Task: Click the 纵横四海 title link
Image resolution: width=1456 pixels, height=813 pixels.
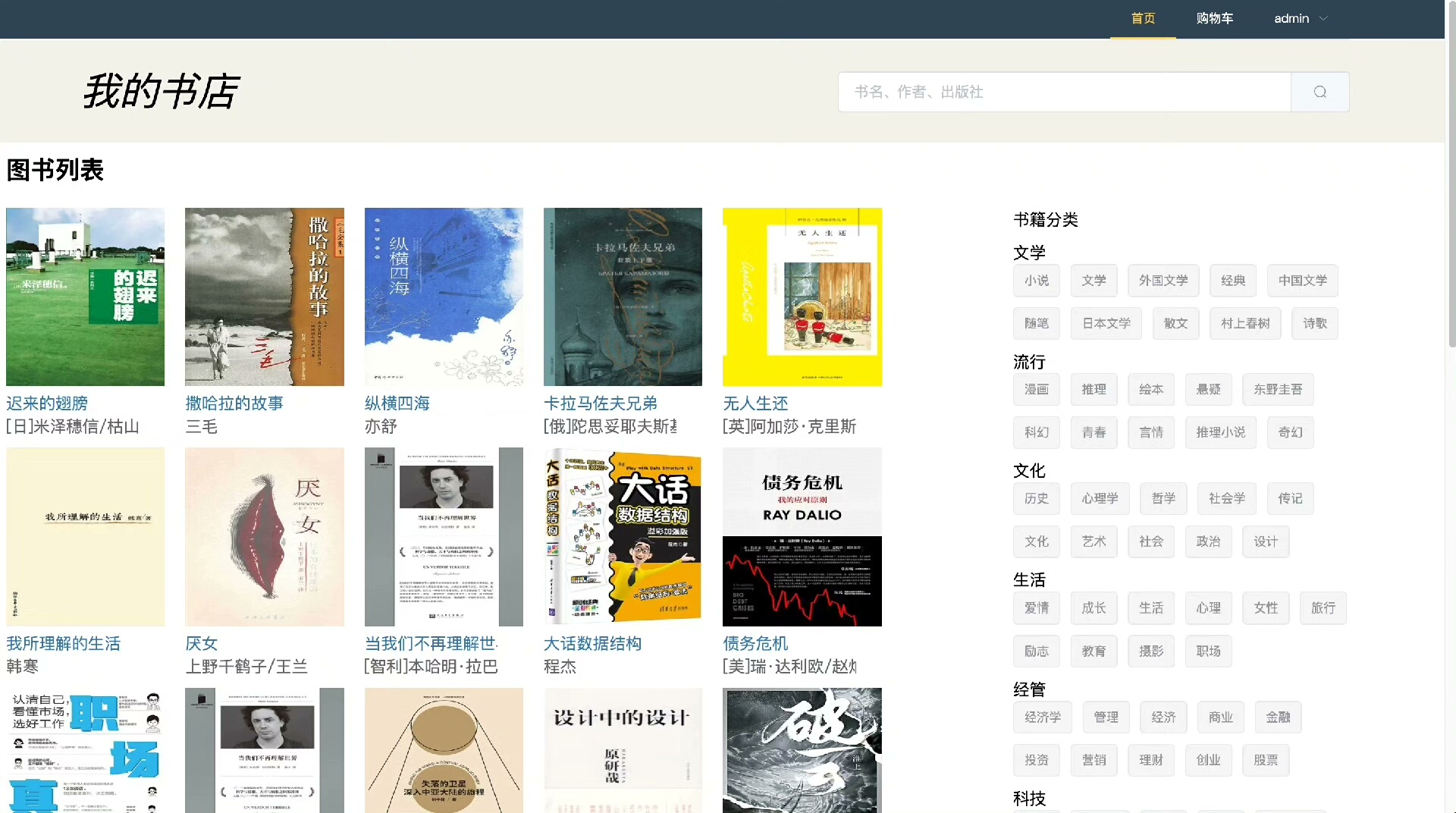Action: tap(397, 403)
